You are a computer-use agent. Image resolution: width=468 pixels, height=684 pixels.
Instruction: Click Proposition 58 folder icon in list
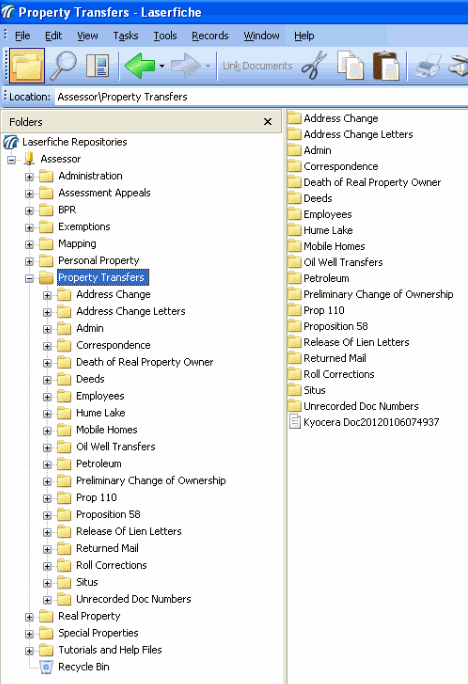click(x=295, y=326)
